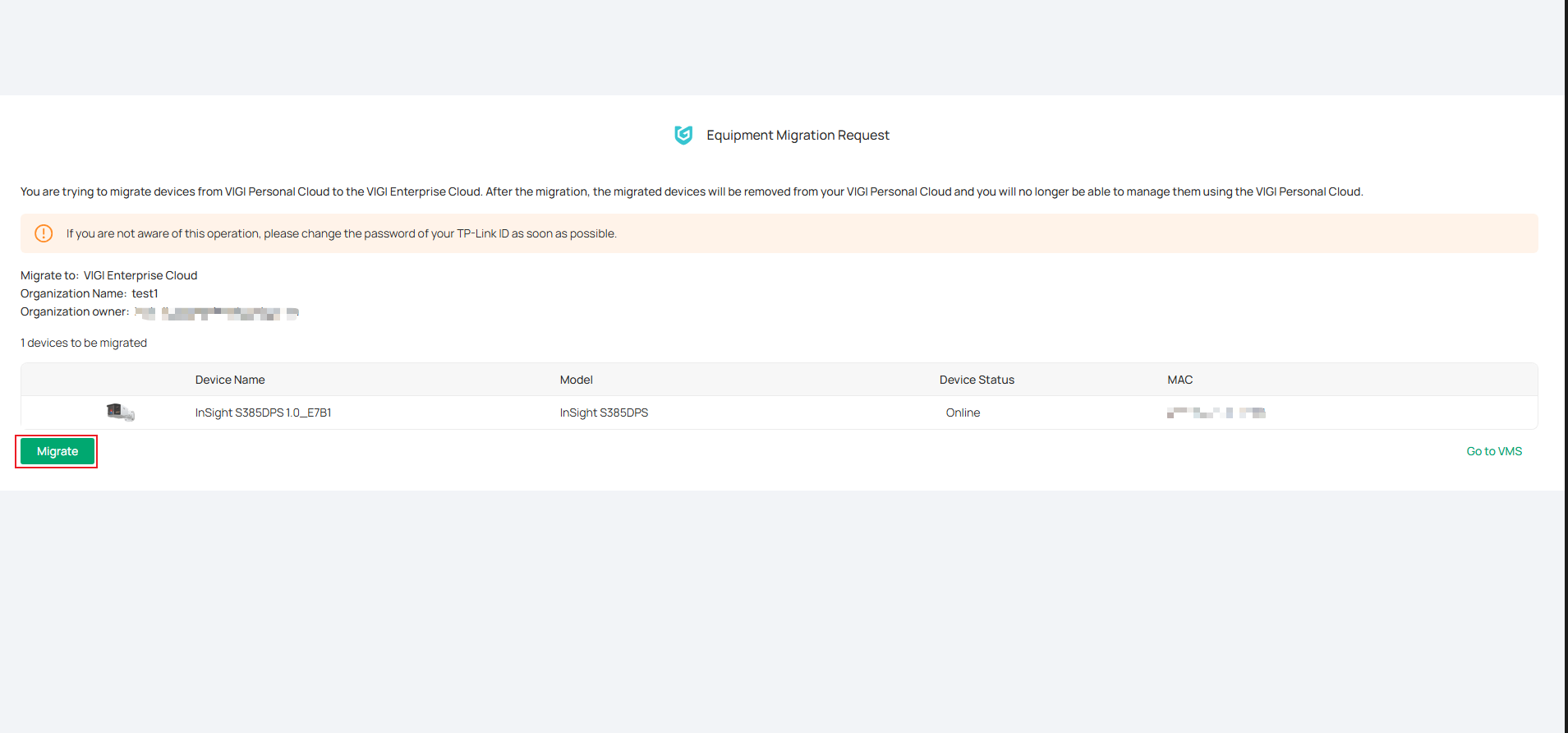Click the VIGI shield logo icon
1568x733 pixels.
683,135
